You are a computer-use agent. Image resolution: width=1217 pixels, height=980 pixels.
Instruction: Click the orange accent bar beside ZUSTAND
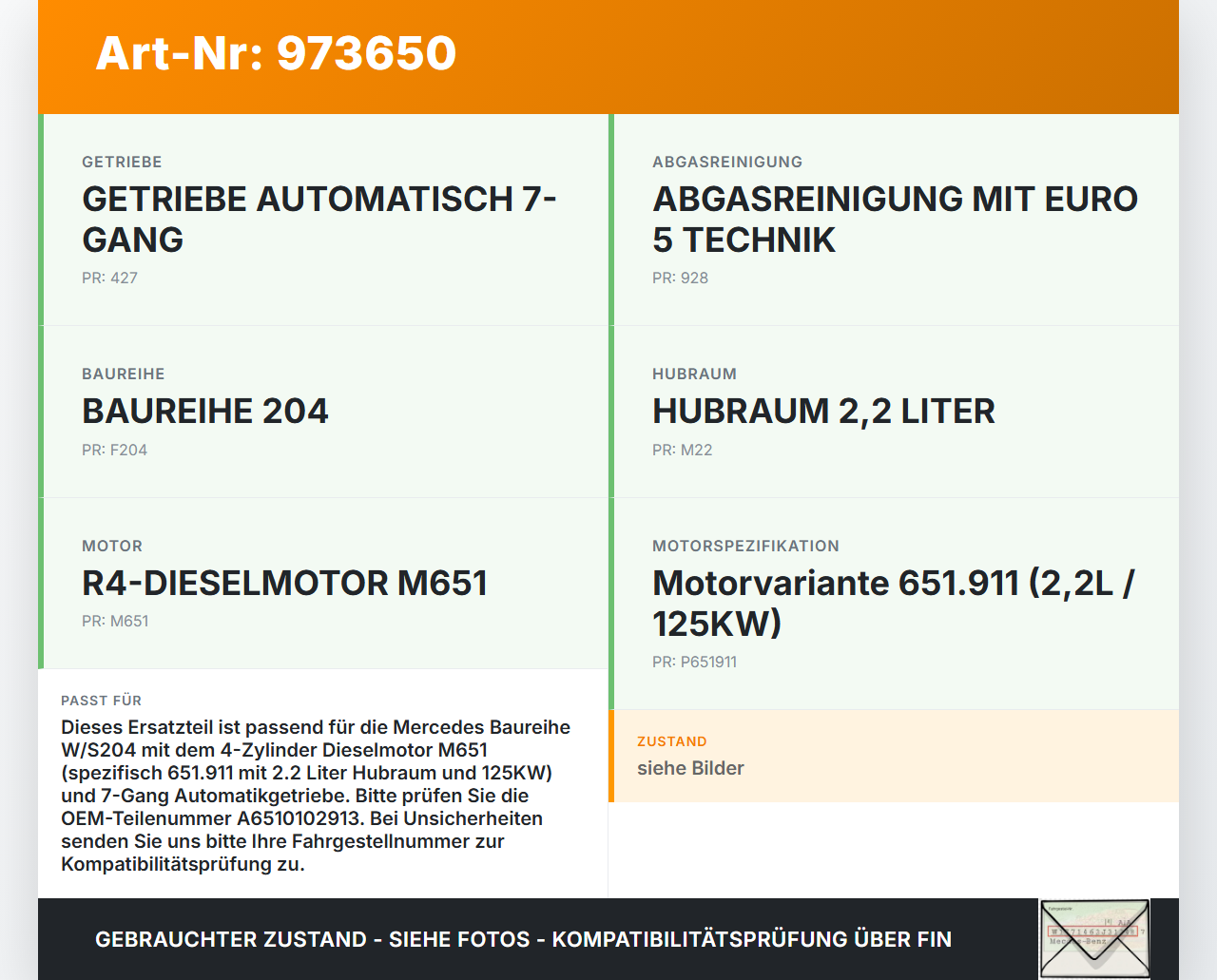pos(611,756)
